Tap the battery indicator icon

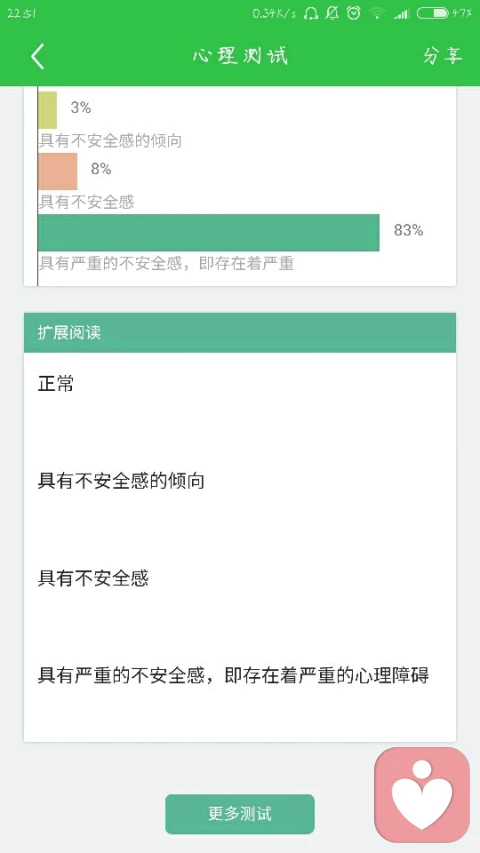pos(433,13)
